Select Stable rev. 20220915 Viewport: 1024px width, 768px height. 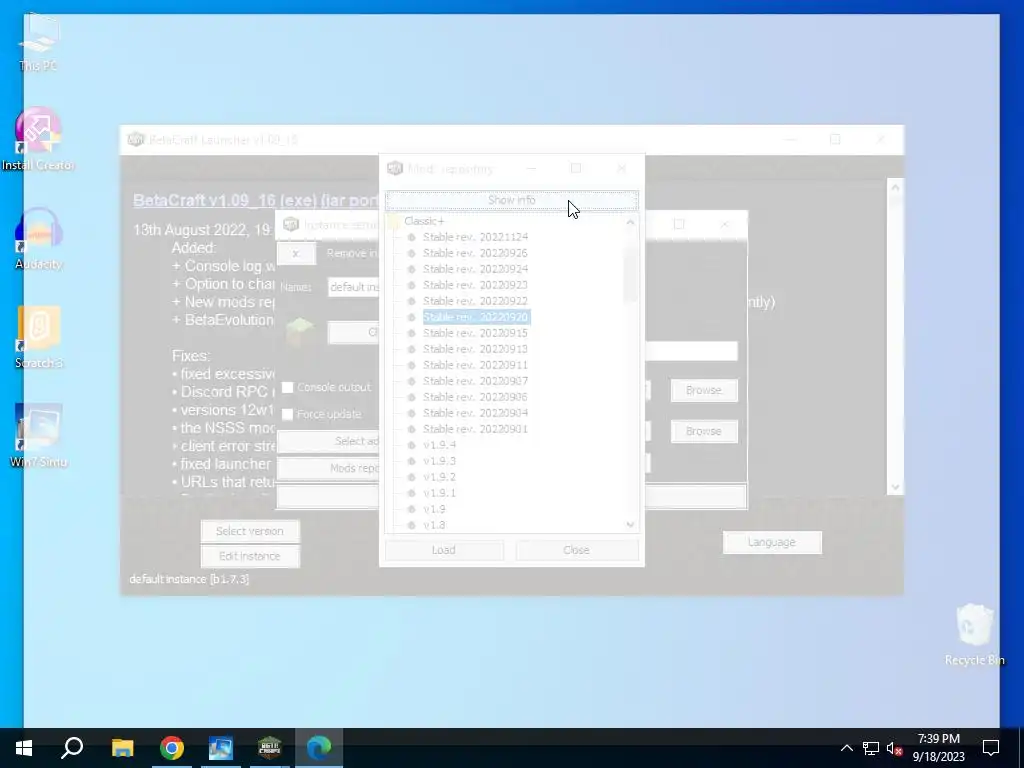(475, 333)
